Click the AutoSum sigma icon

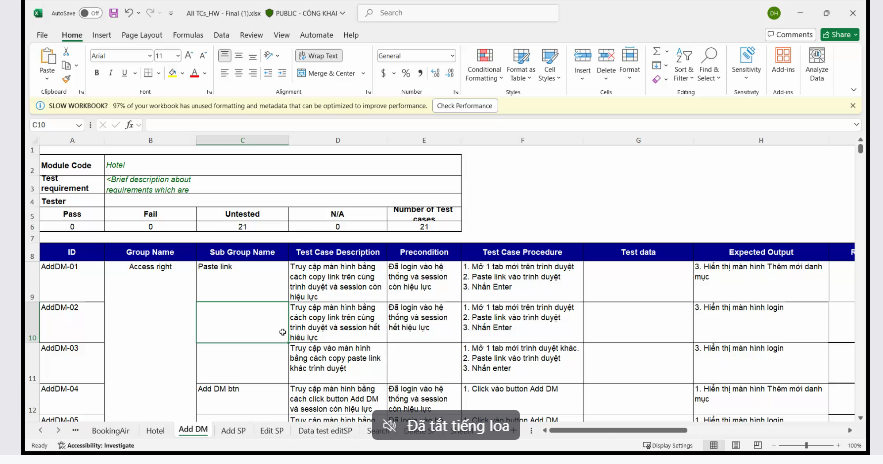point(657,51)
